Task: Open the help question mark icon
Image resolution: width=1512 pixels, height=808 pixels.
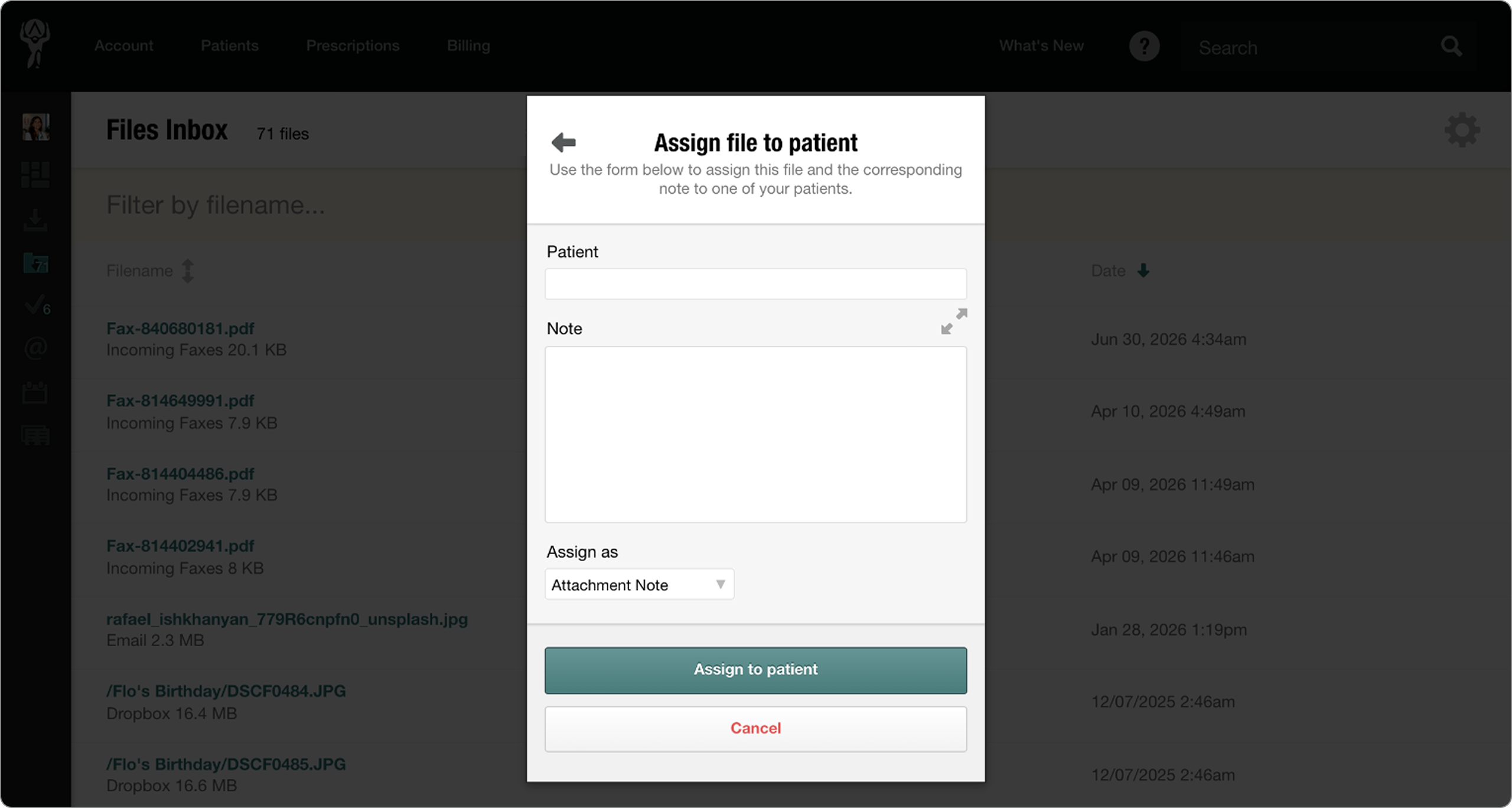Action: [1145, 46]
